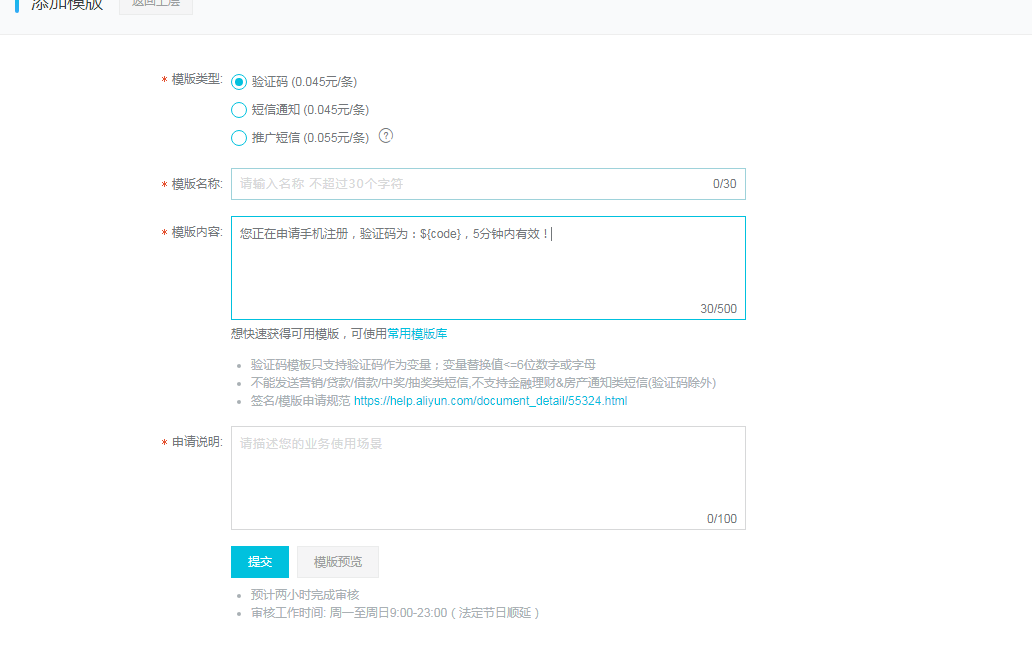
Task: Click the 模版名称 field label
Action: (196, 184)
